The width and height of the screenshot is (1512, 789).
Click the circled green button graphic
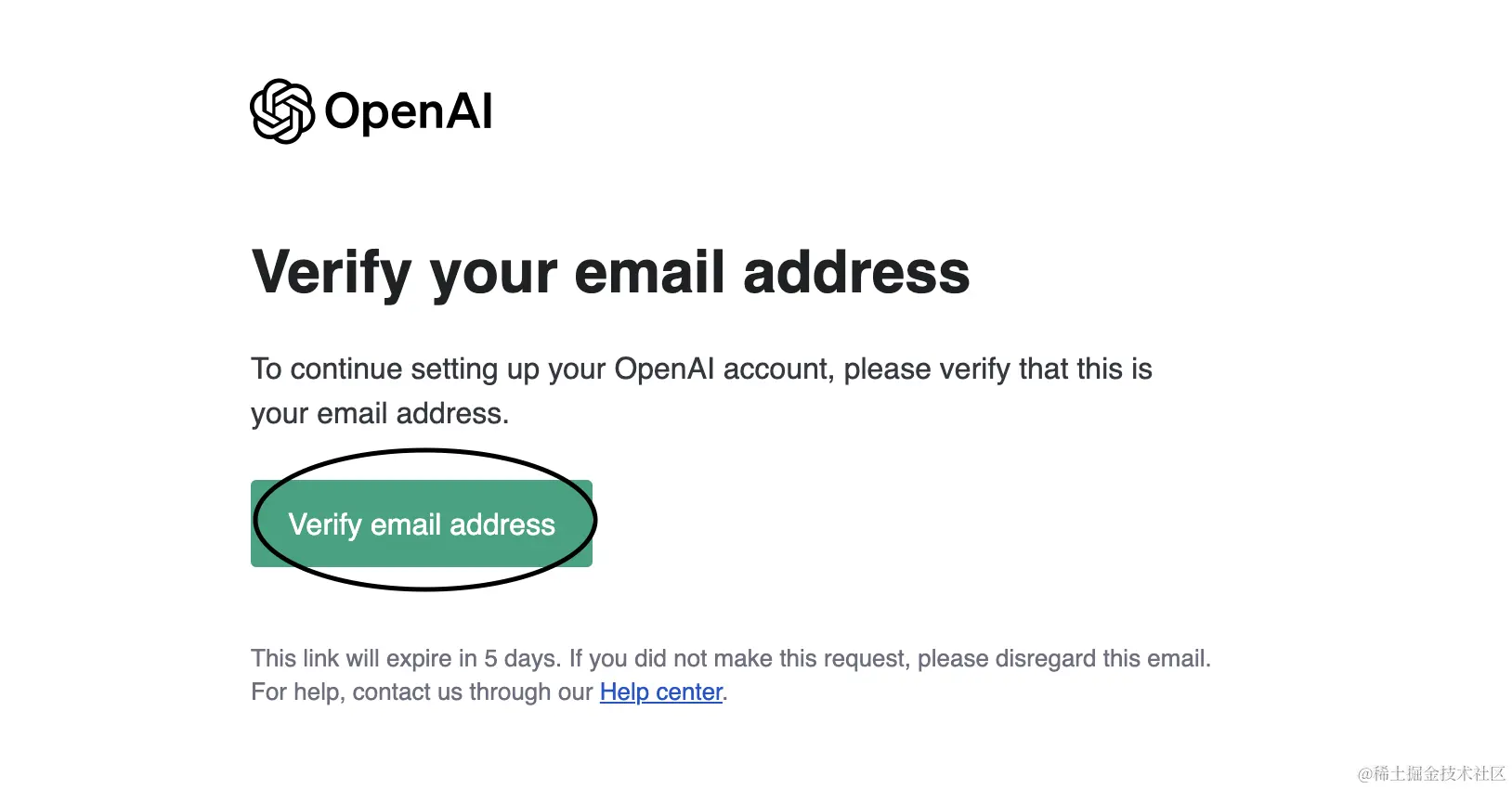[422, 523]
